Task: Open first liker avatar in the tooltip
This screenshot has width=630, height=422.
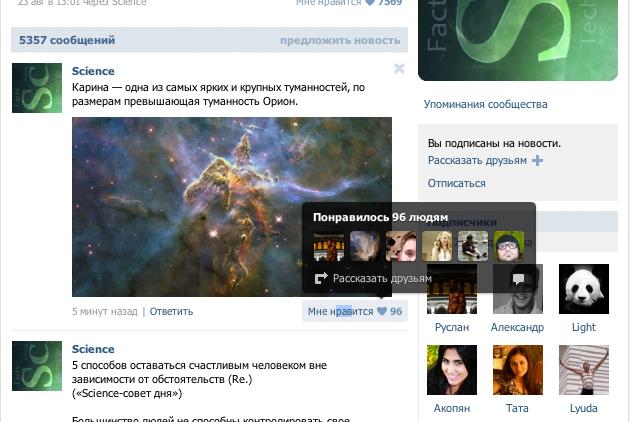Action: point(329,246)
